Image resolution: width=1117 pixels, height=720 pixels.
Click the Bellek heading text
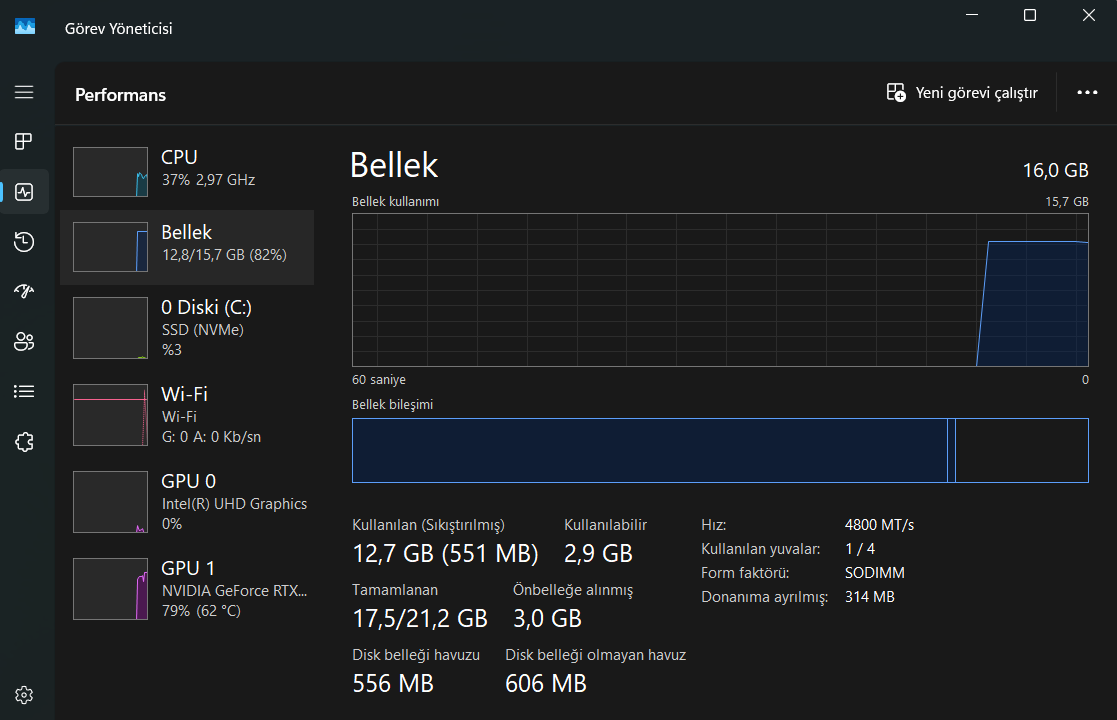(394, 165)
